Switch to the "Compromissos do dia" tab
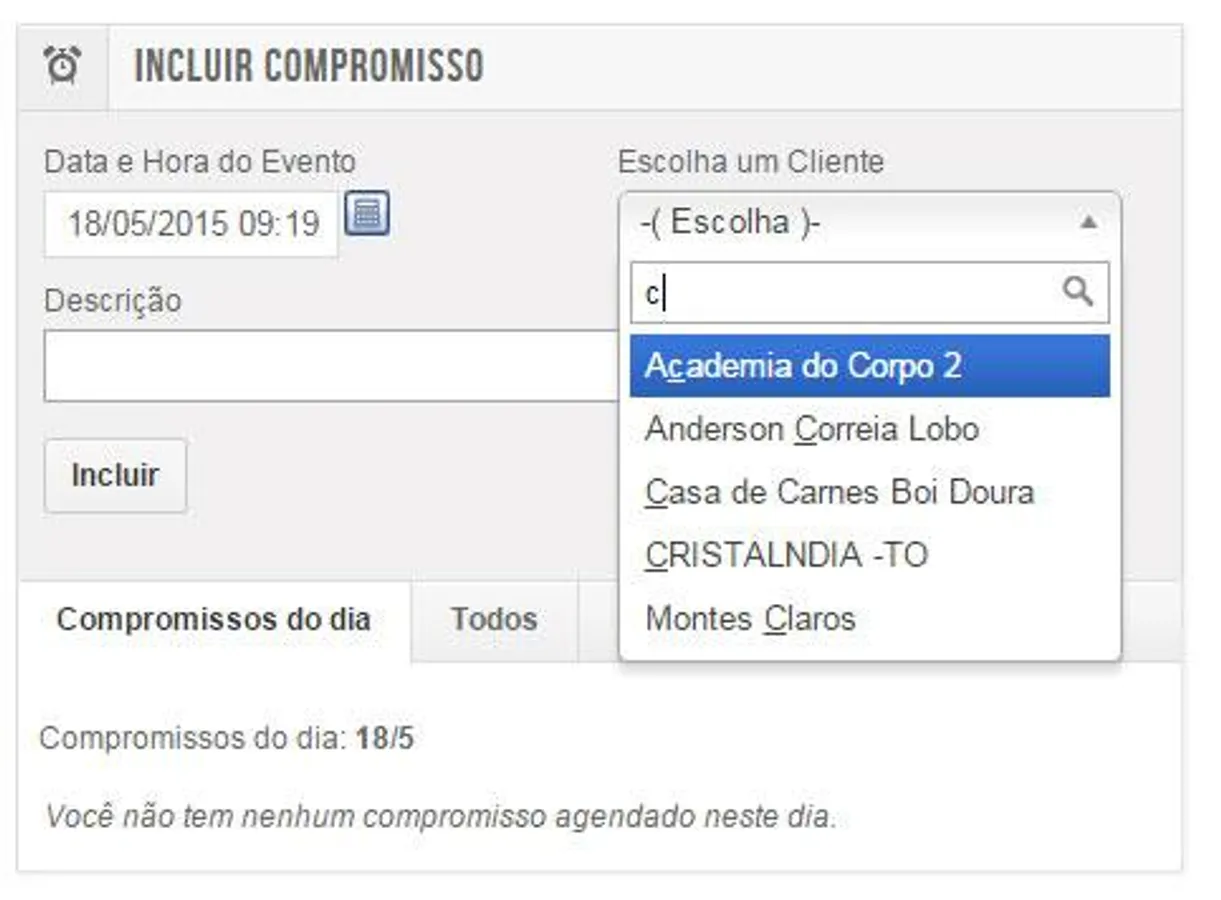 tap(214, 619)
